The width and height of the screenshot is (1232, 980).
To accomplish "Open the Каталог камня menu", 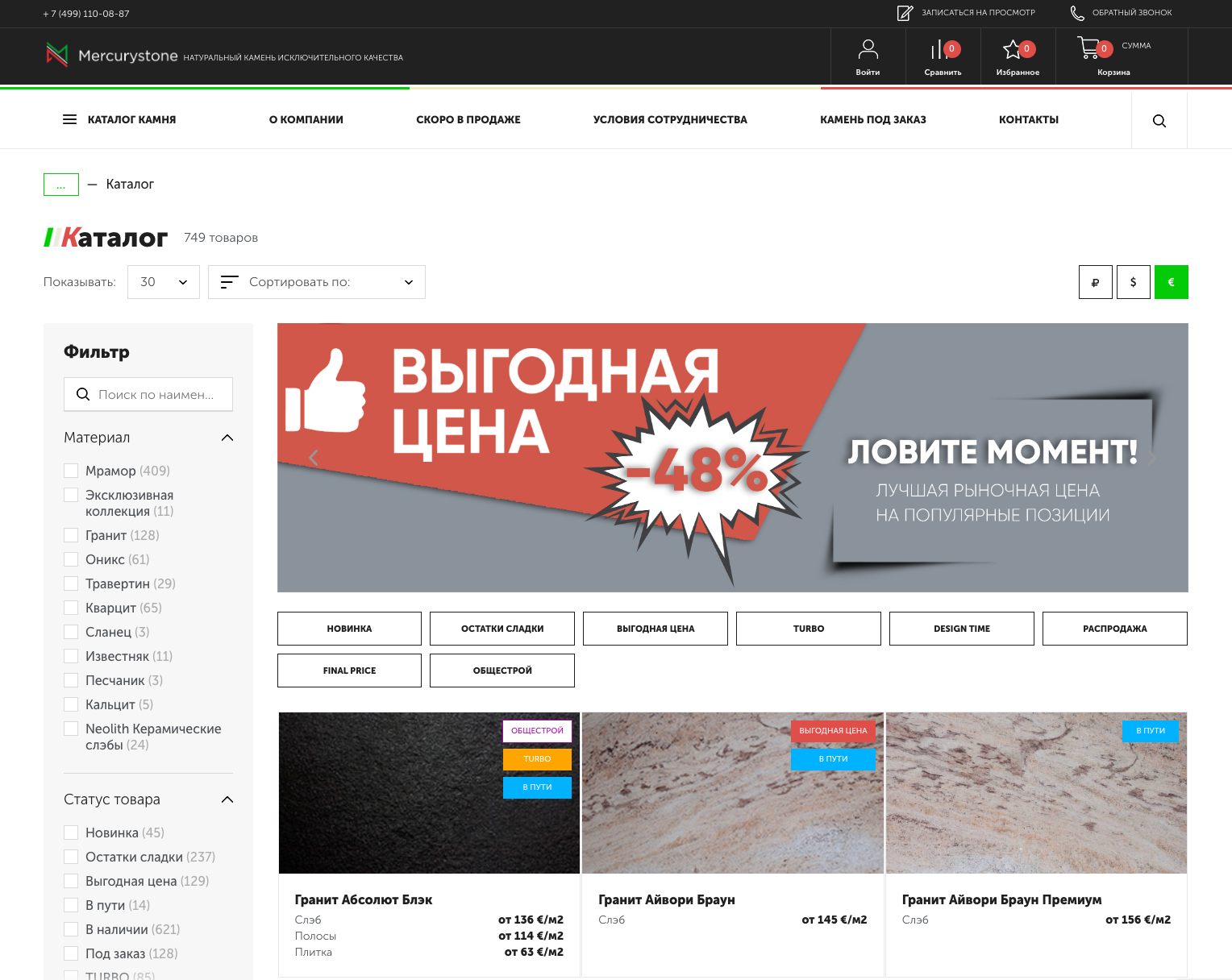I will pos(119,120).
